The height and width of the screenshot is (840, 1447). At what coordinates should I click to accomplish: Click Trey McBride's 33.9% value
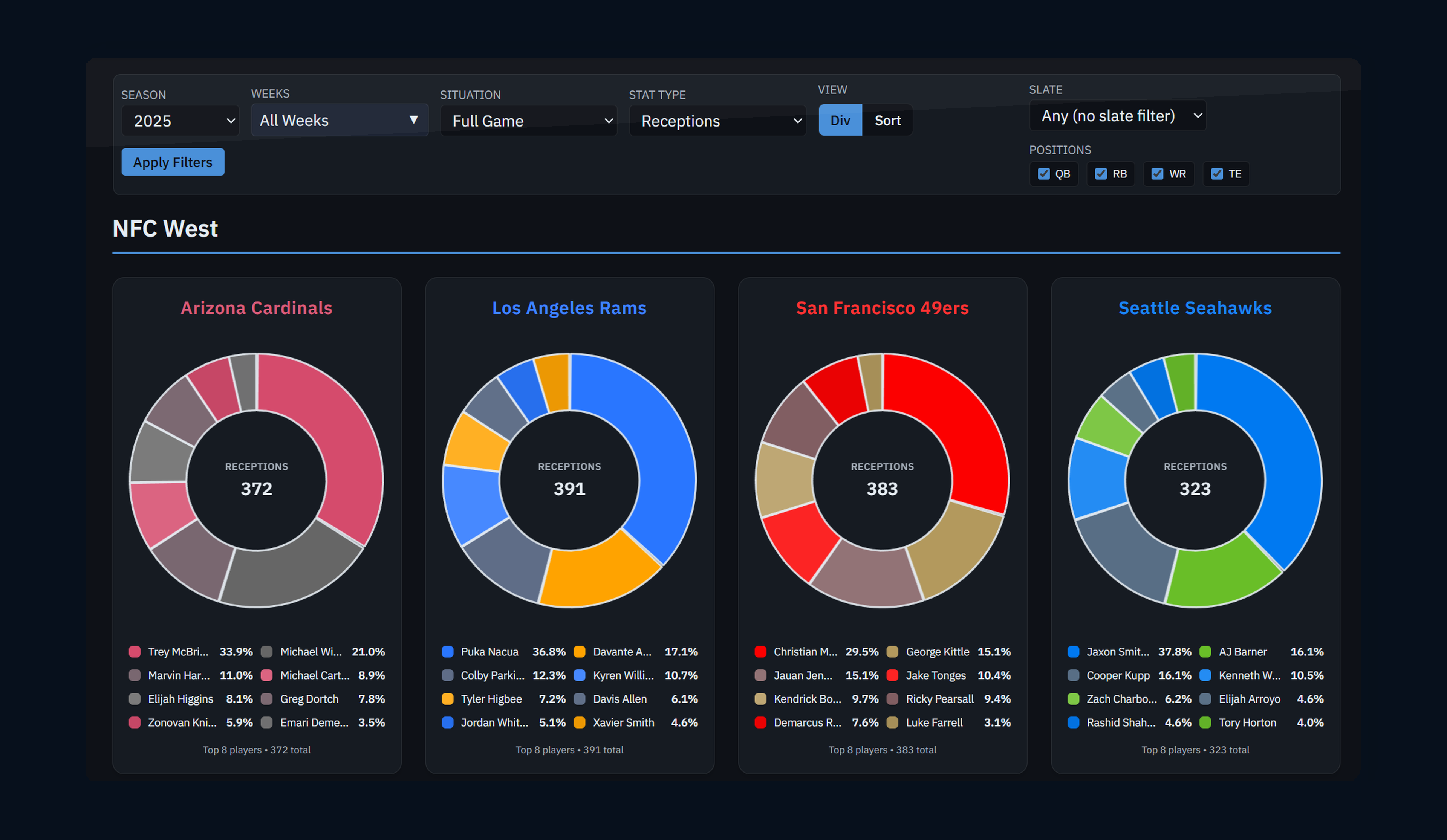pos(236,652)
